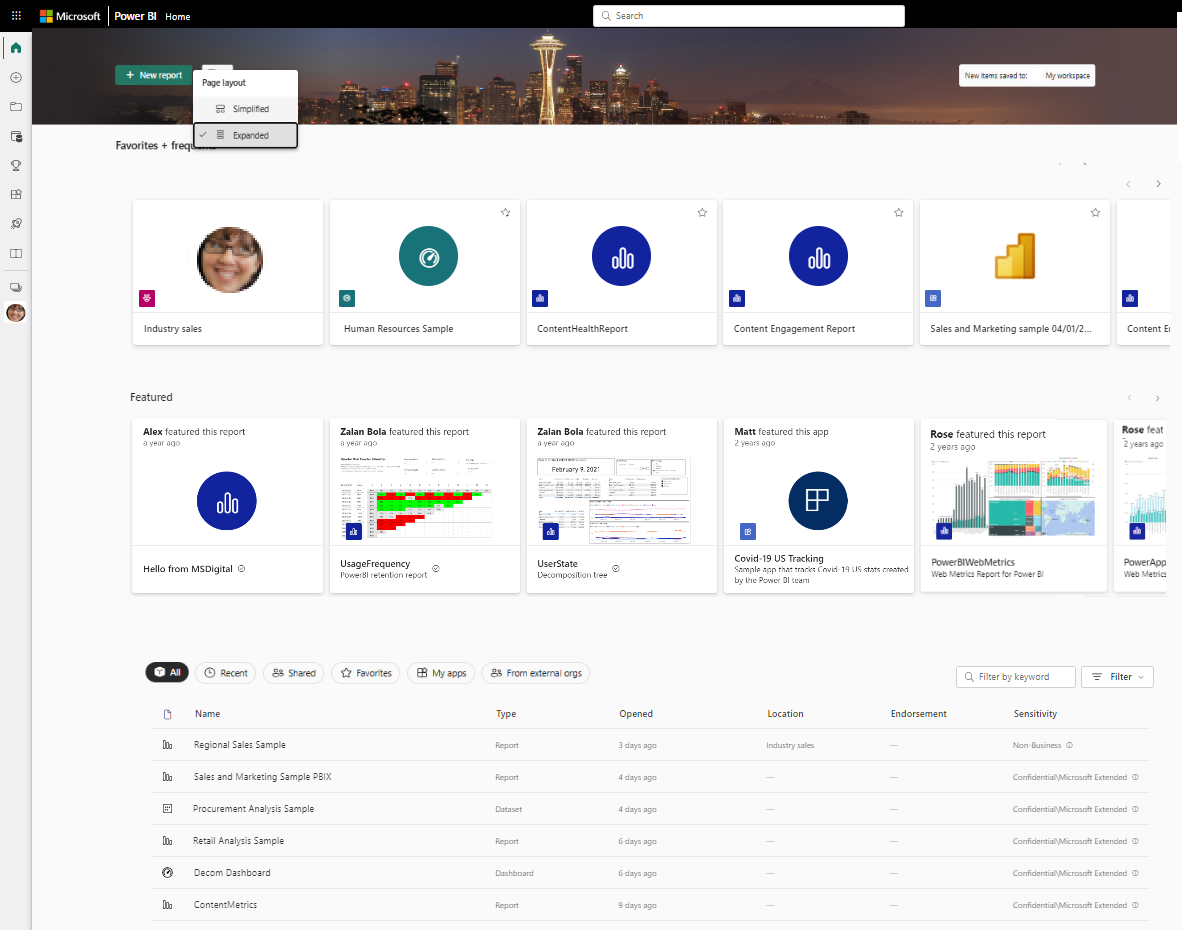Open Data hub icon in sidebar

click(x=16, y=136)
